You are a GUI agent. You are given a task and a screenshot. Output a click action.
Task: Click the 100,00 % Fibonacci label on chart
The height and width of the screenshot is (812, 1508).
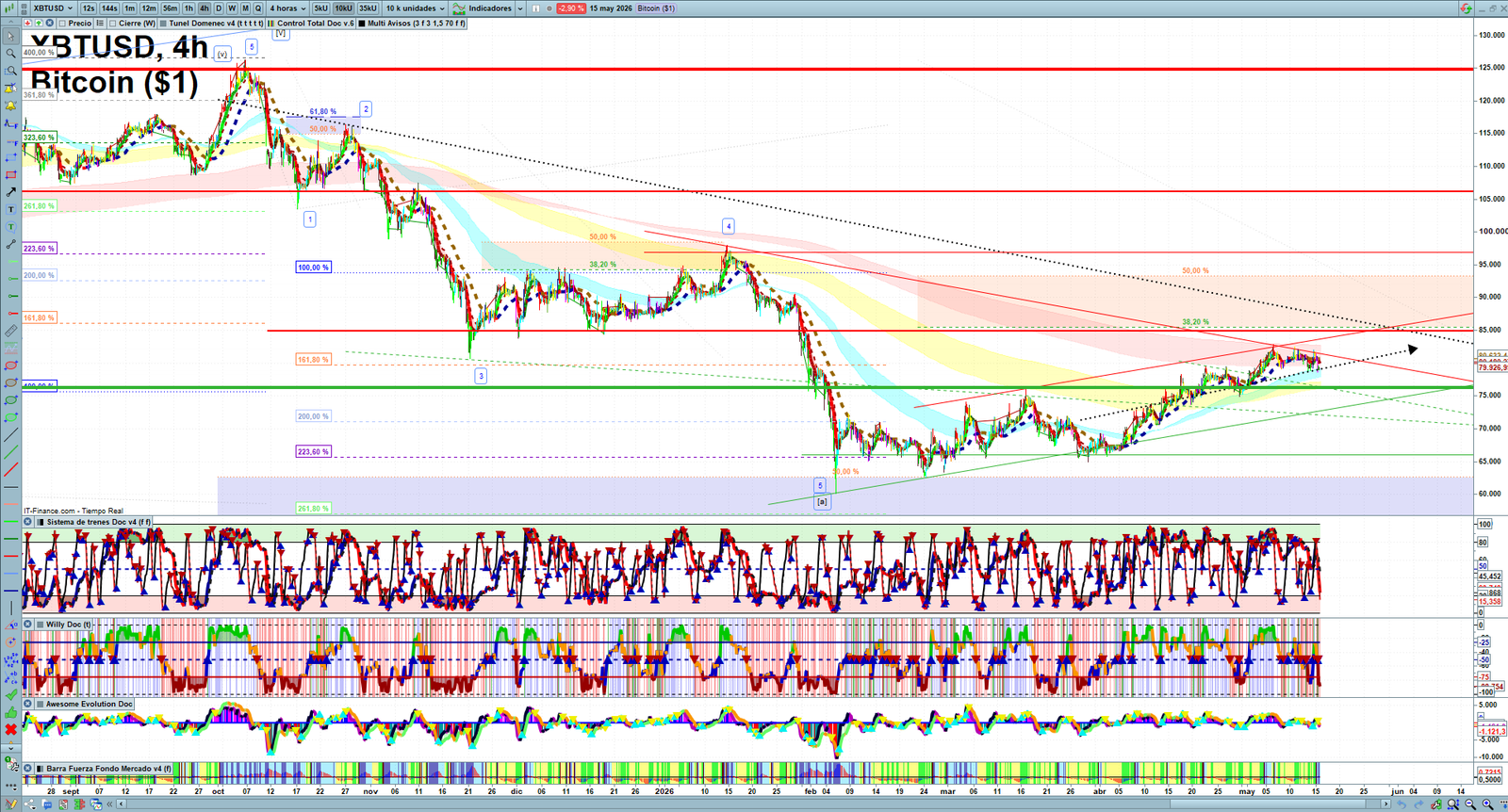[x=313, y=268]
